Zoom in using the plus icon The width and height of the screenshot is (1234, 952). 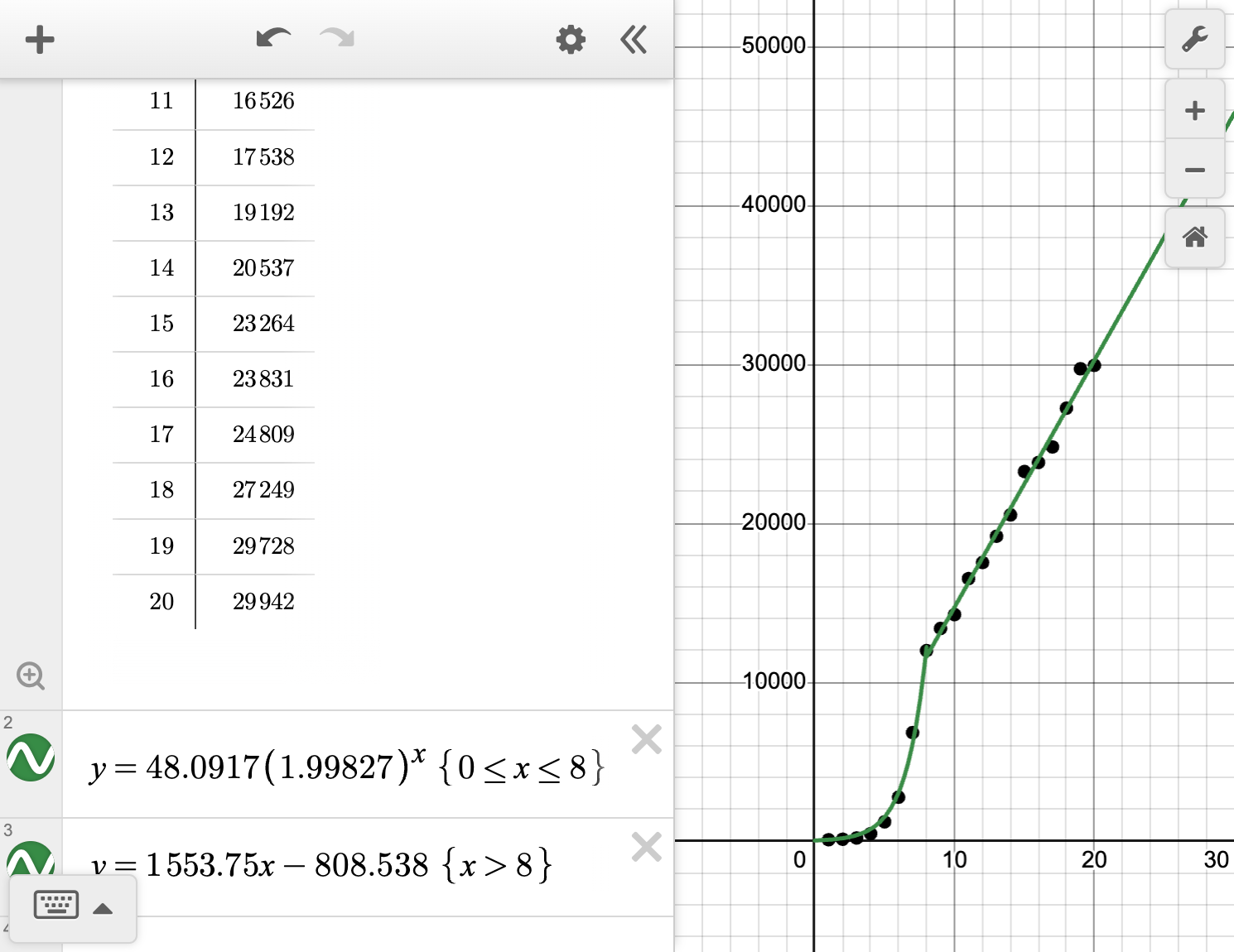point(1194,109)
